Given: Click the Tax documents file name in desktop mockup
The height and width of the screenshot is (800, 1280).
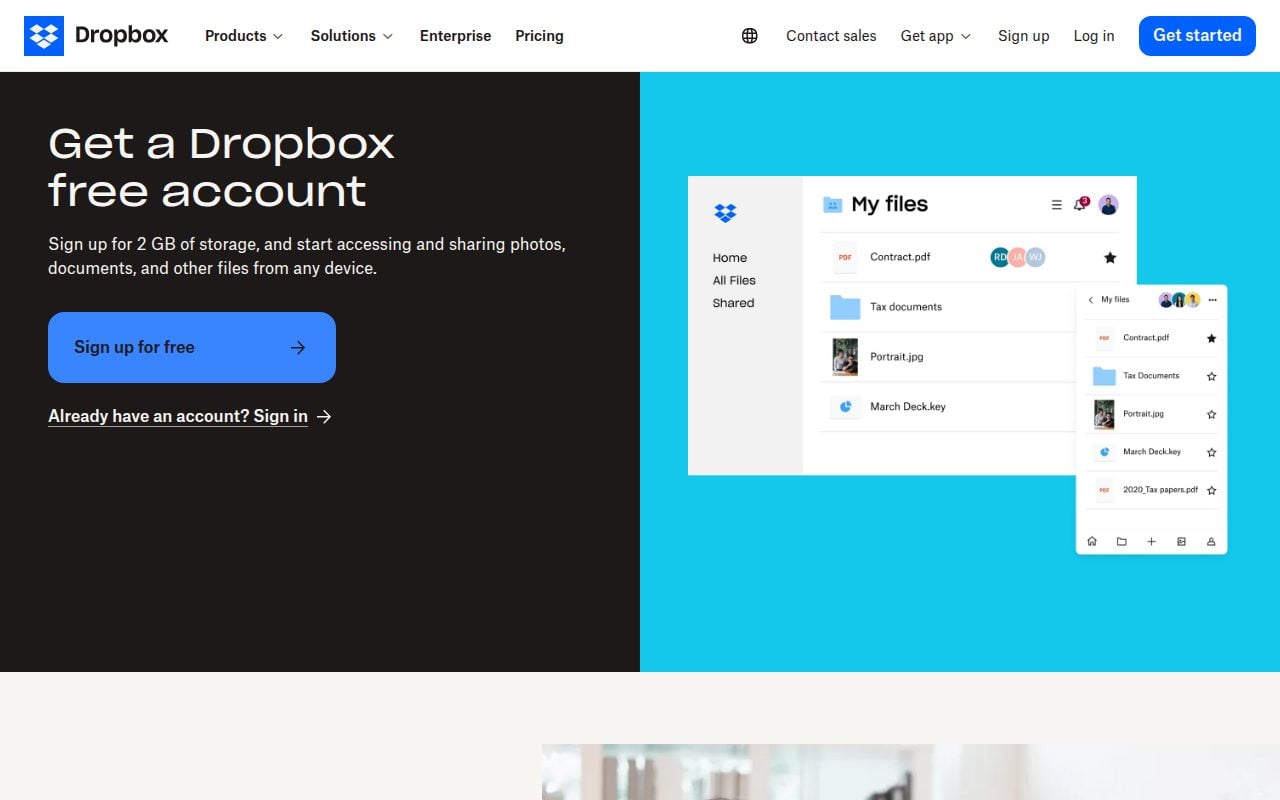Looking at the screenshot, I should click(x=906, y=307).
